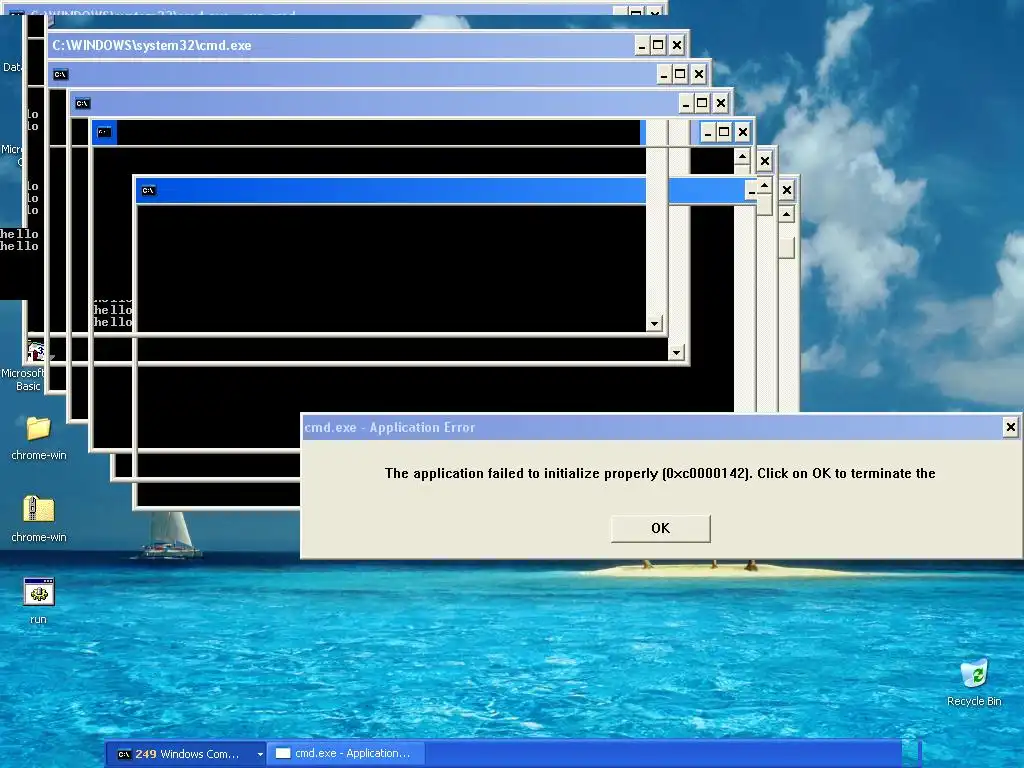Click the cmd.exe - Application Error title text

coord(390,428)
